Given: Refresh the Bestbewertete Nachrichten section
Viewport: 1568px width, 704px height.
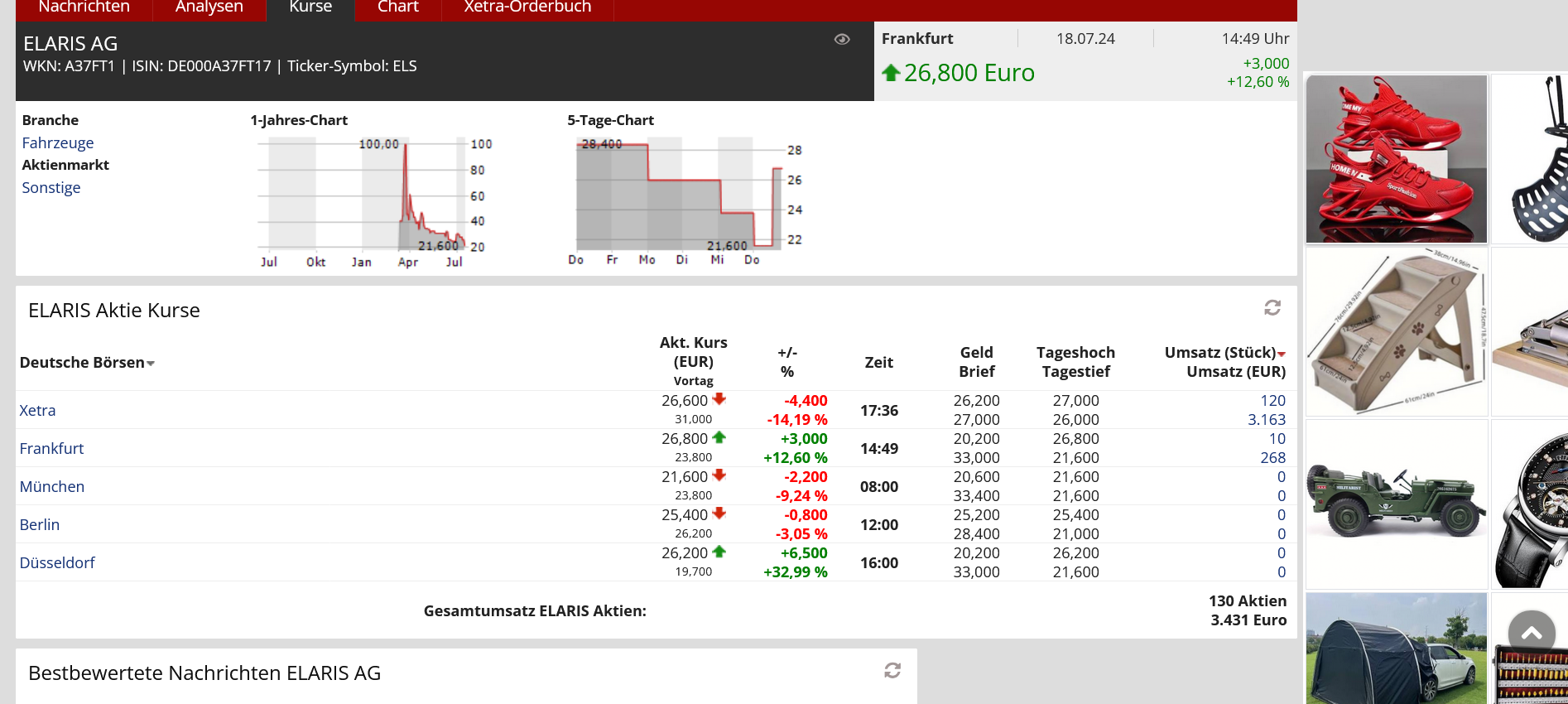Looking at the screenshot, I should point(892,670).
